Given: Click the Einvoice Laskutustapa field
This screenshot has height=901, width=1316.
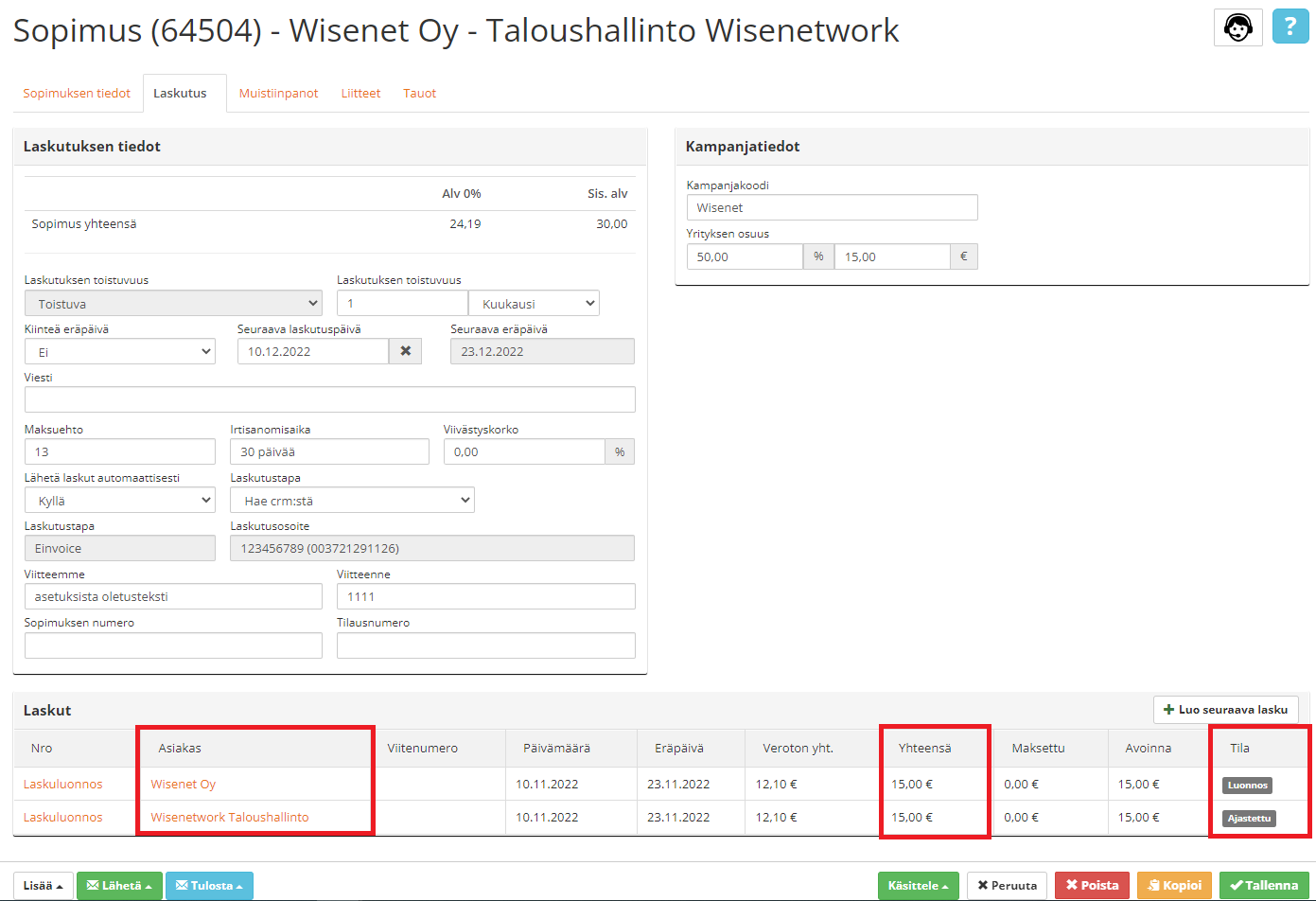Looking at the screenshot, I should (x=120, y=548).
